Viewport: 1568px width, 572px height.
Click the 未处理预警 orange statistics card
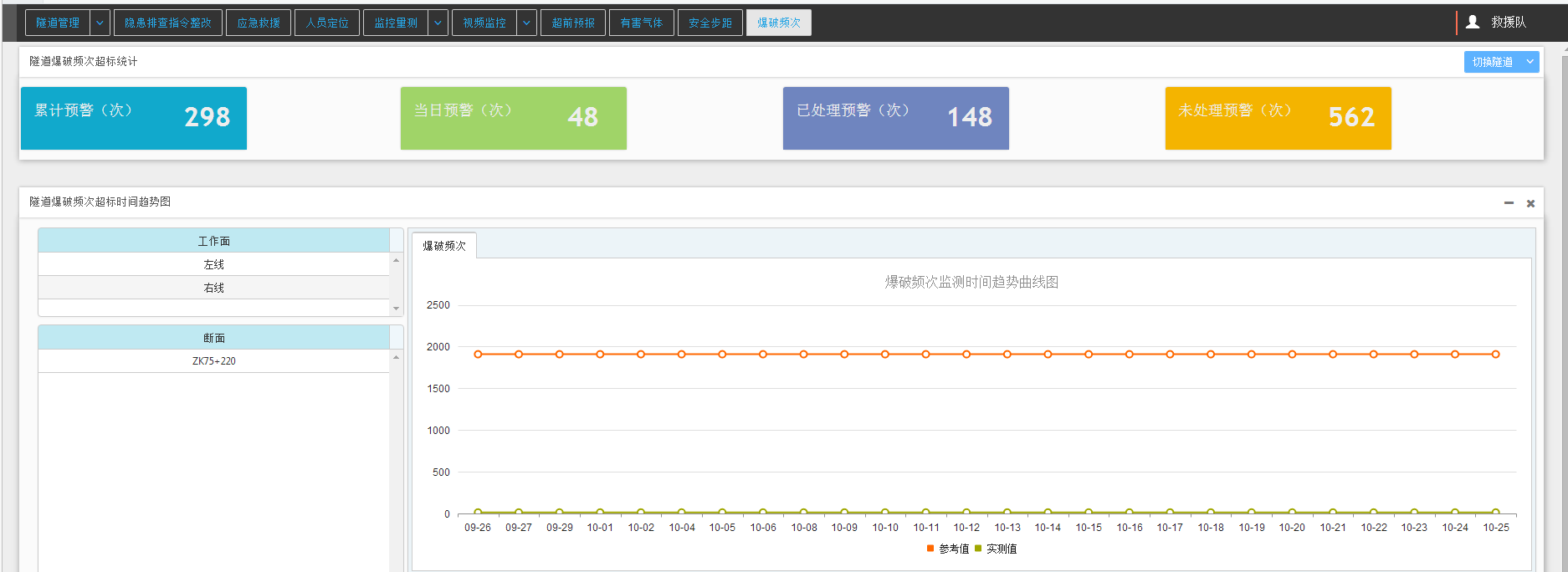(1278, 118)
